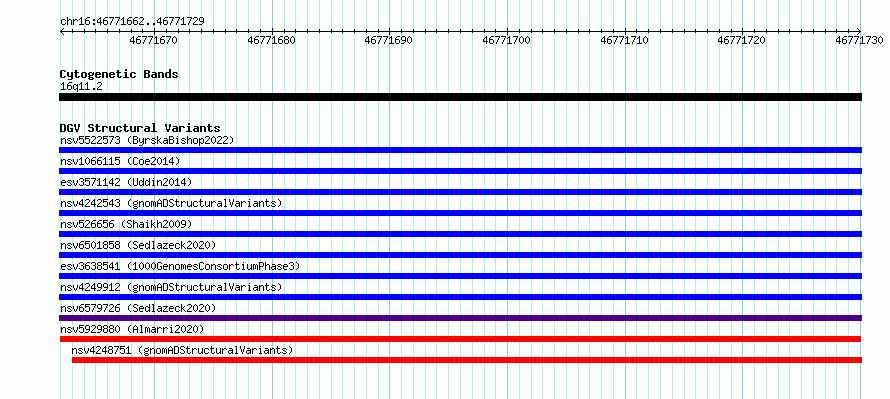Click the blue bar under nsv4242543
Viewport: 890px width, 399px height.
460,213
